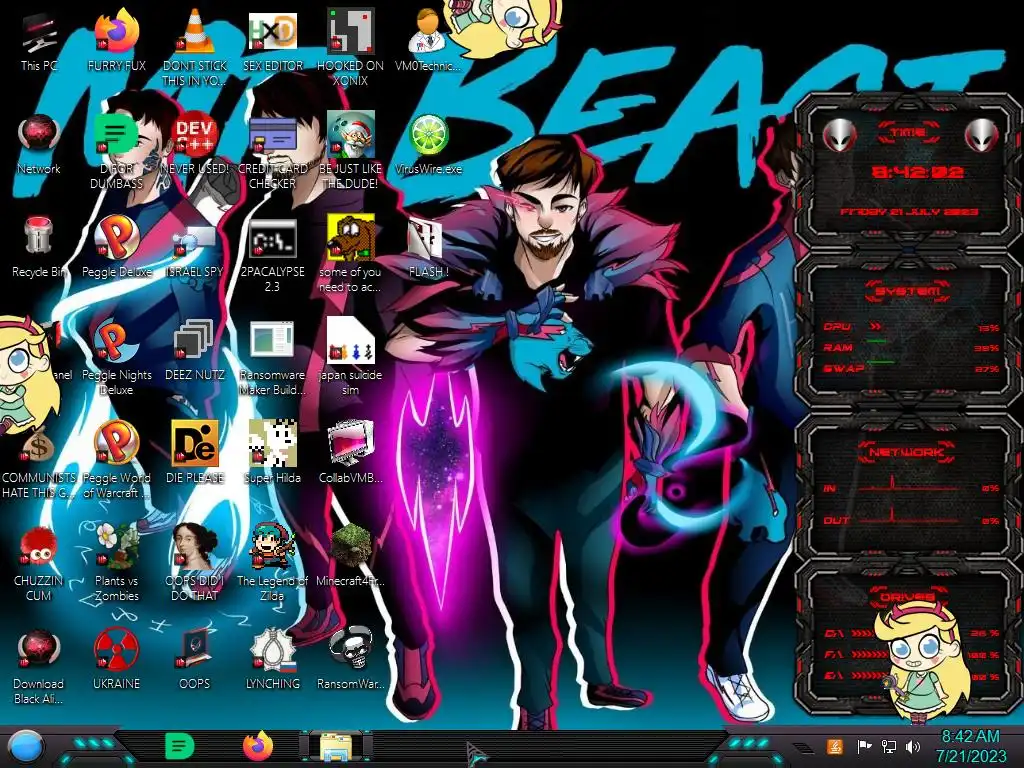Open BE JUST LIKE THE DUDE icon

(351, 135)
